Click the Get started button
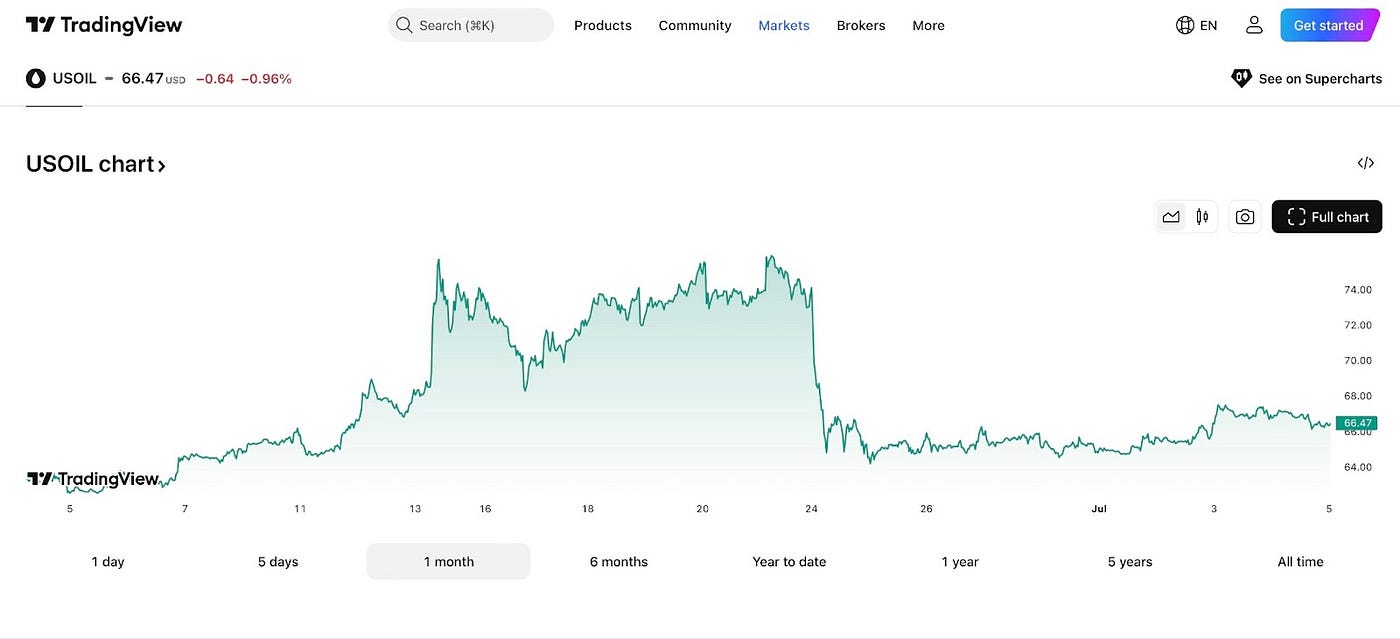The image size is (1400, 639). tap(1328, 24)
